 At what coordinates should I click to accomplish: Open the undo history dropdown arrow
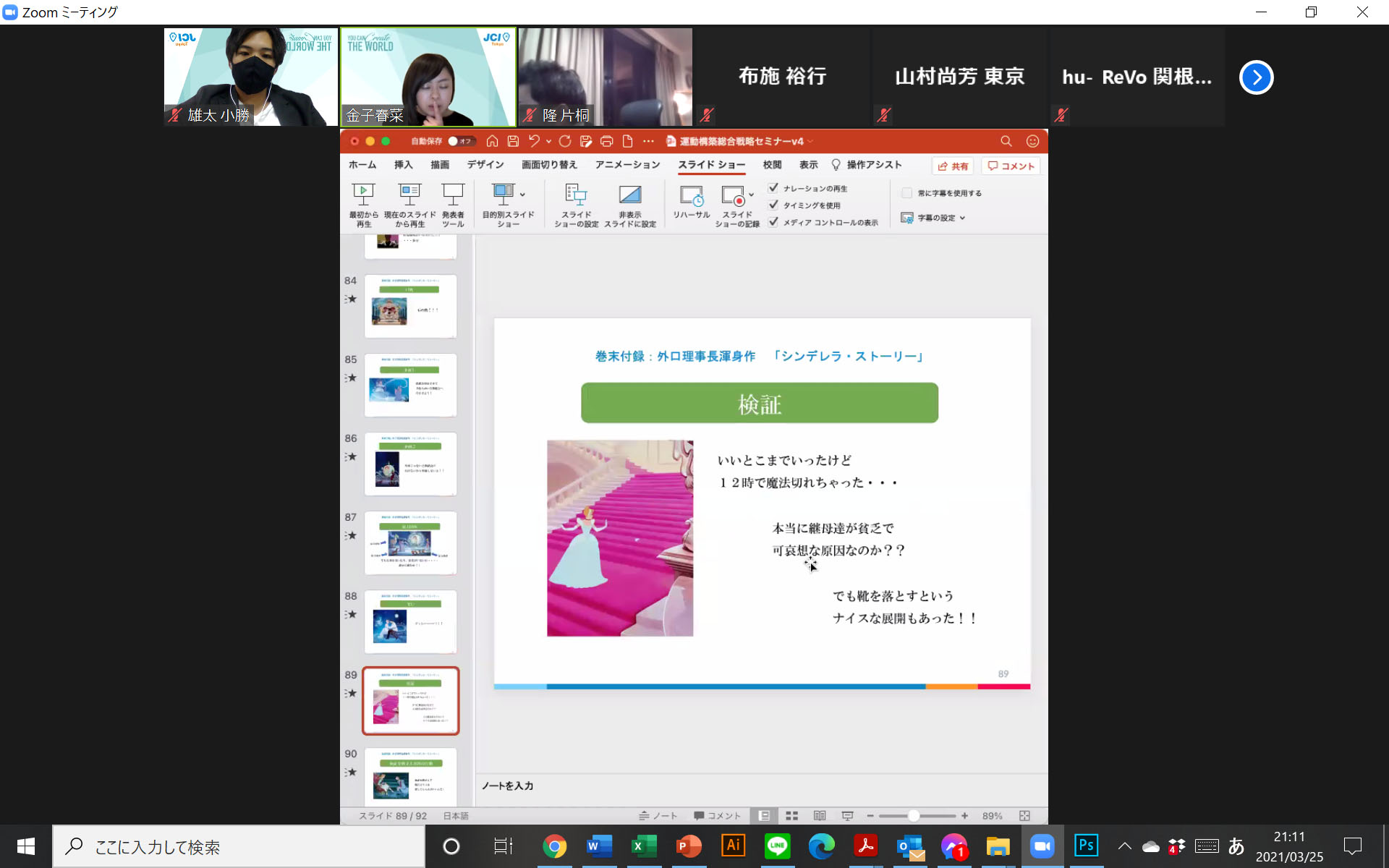[548, 141]
